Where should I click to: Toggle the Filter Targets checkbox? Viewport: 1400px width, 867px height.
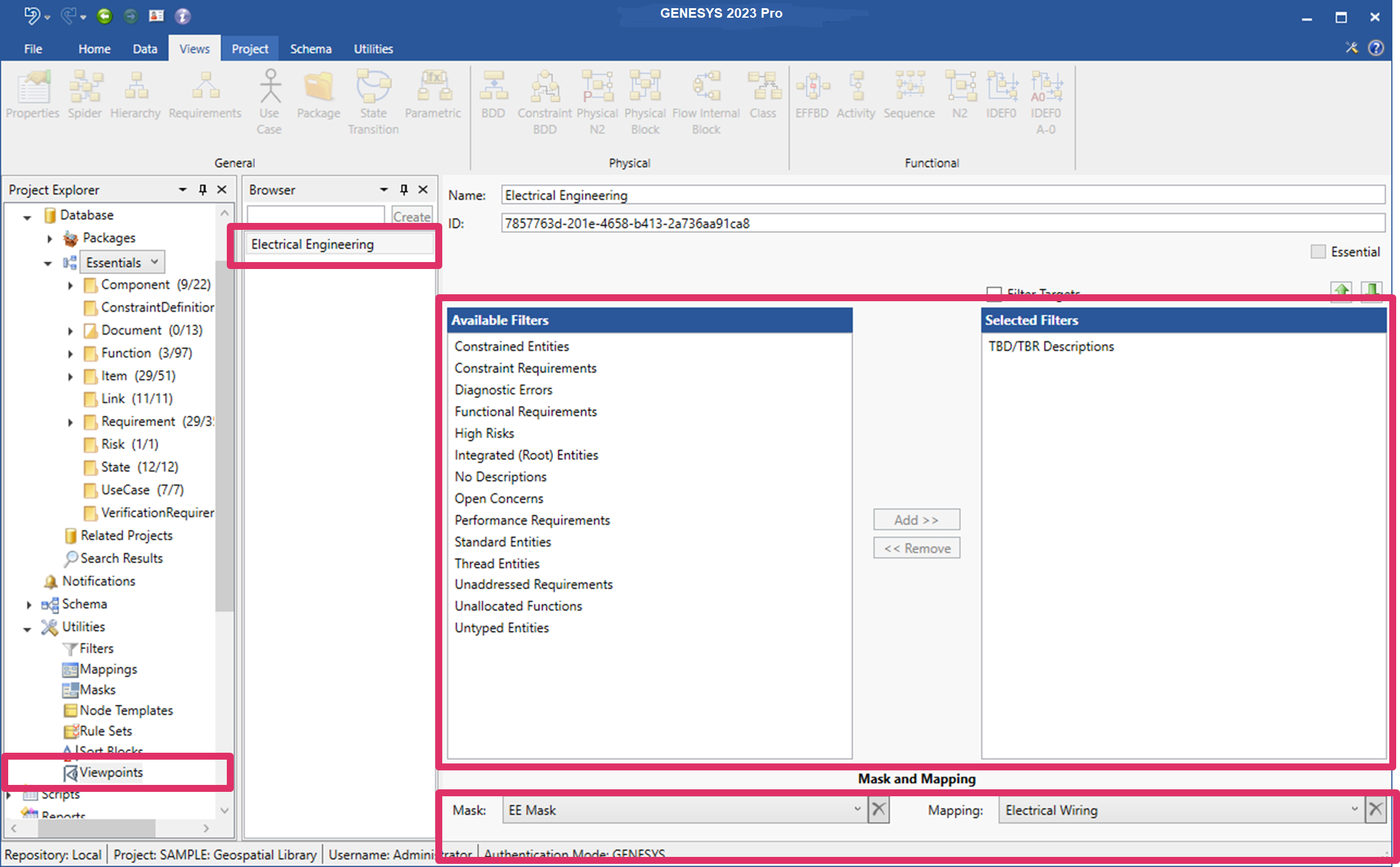click(994, 292)
